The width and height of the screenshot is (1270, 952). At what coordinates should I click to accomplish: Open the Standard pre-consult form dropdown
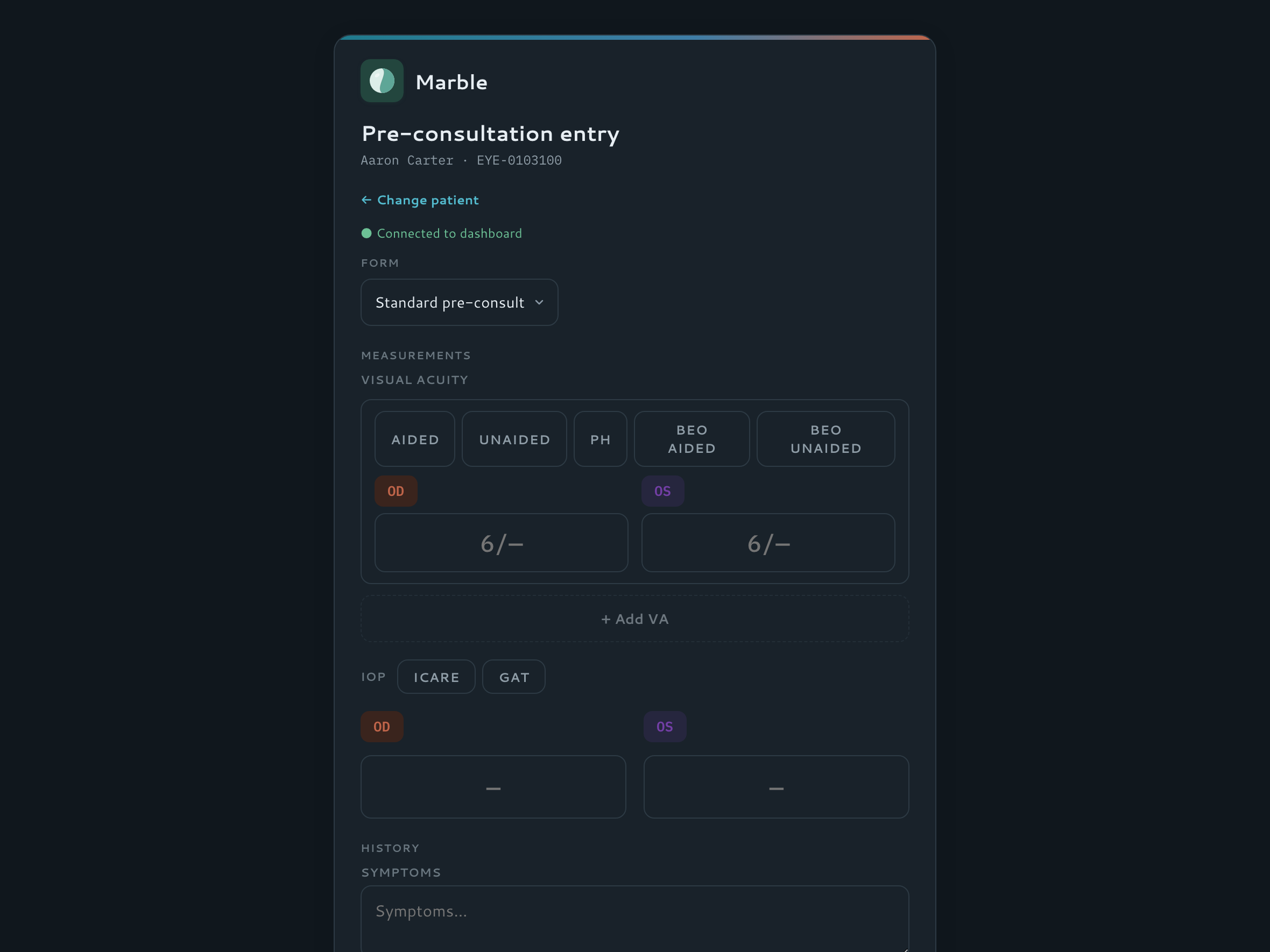460,302
